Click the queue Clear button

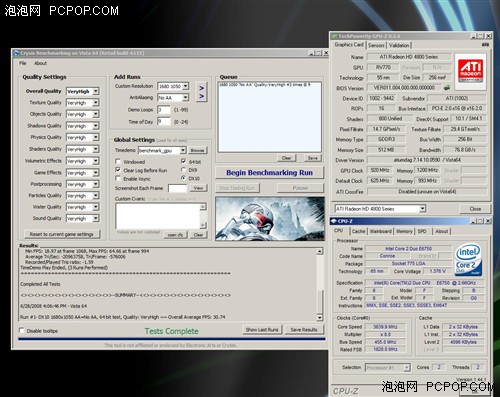(286, 158)
